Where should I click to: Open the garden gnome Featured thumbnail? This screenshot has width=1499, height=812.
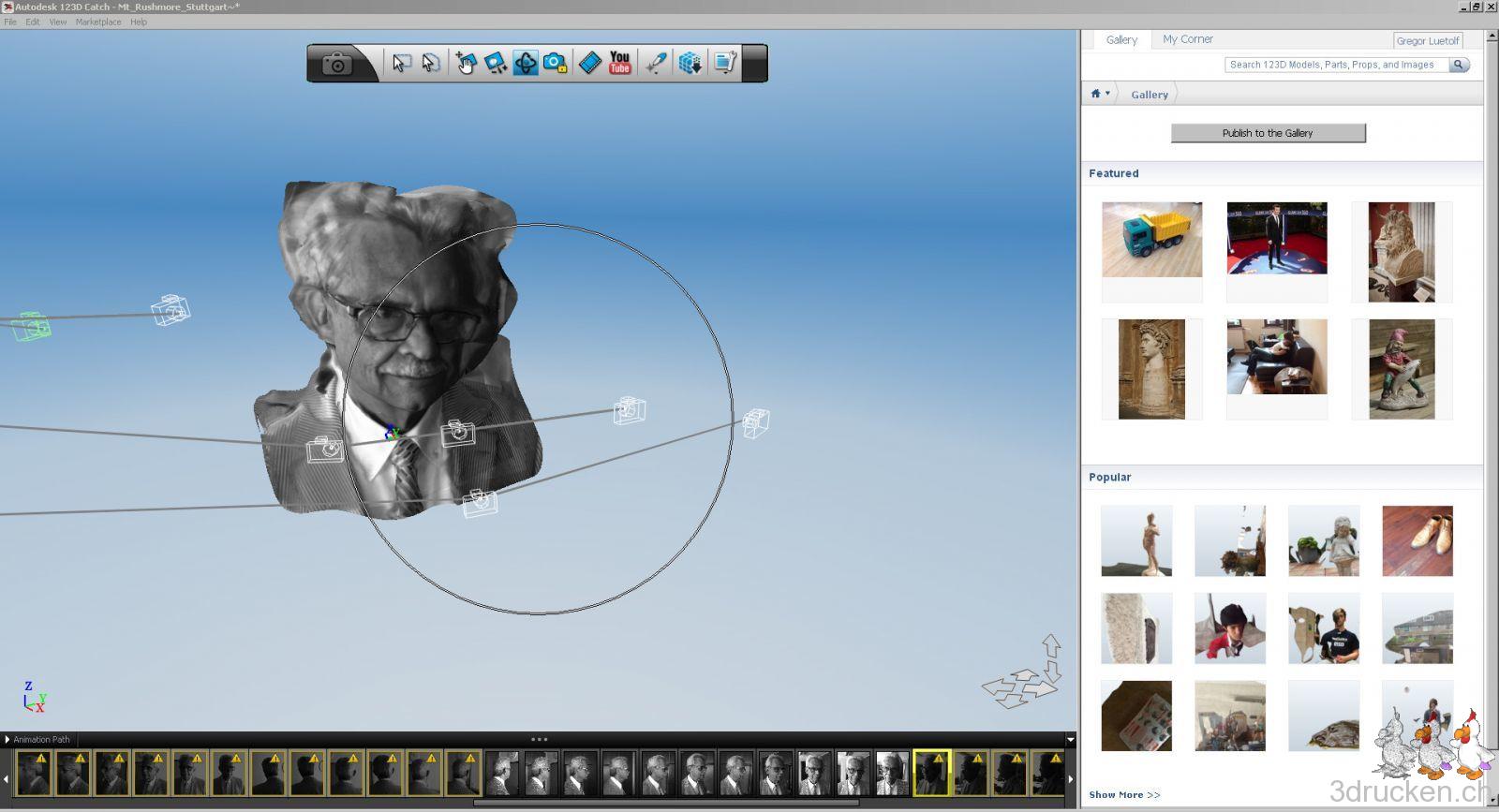click(x=1402, y=369)
